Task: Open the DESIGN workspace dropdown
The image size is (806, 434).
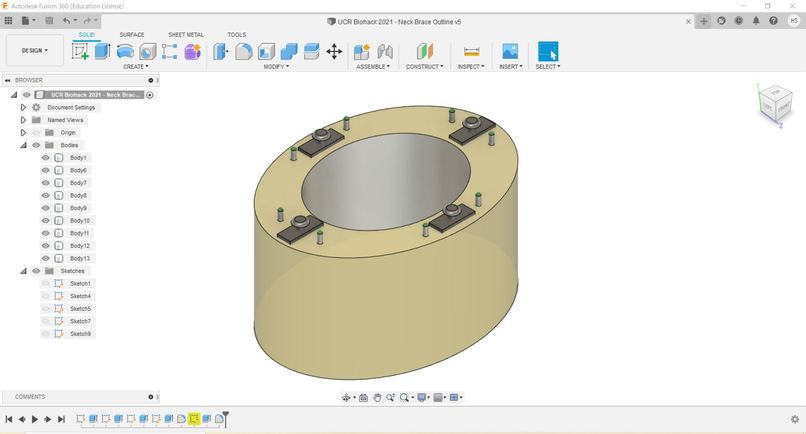Action: click(34, 50)
